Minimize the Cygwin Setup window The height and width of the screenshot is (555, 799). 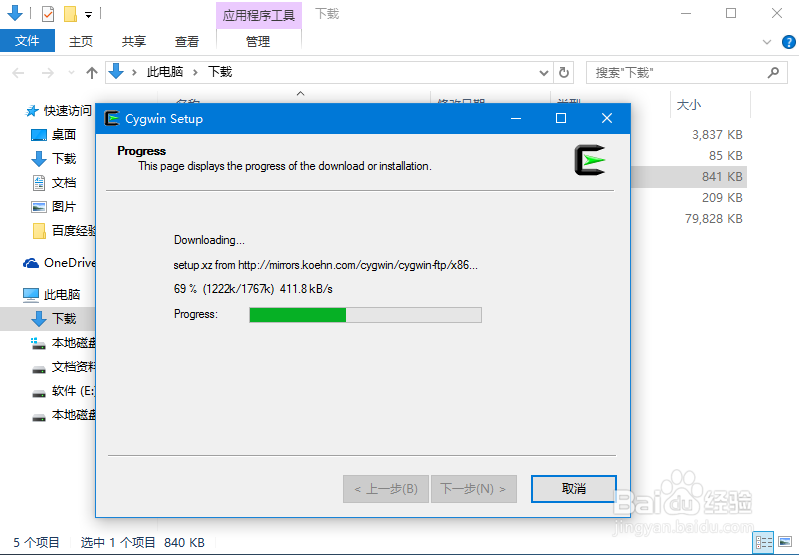coord(516,118)
